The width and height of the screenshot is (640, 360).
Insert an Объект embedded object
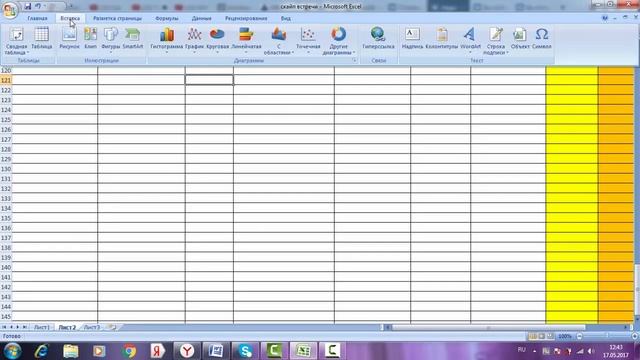520,39
